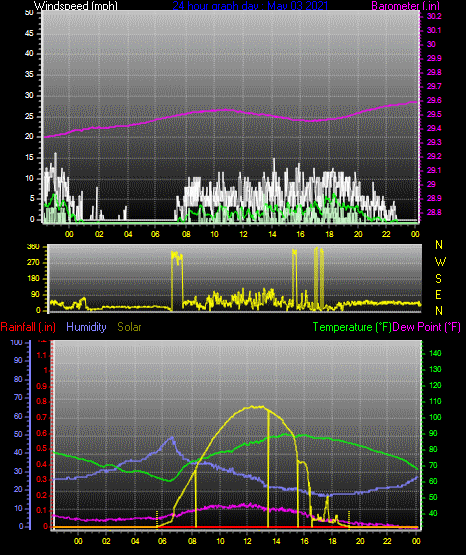This screenshot has height=555, width=466.
Task: Click 35 on the windspeed axis
Action: pos(29,75)
